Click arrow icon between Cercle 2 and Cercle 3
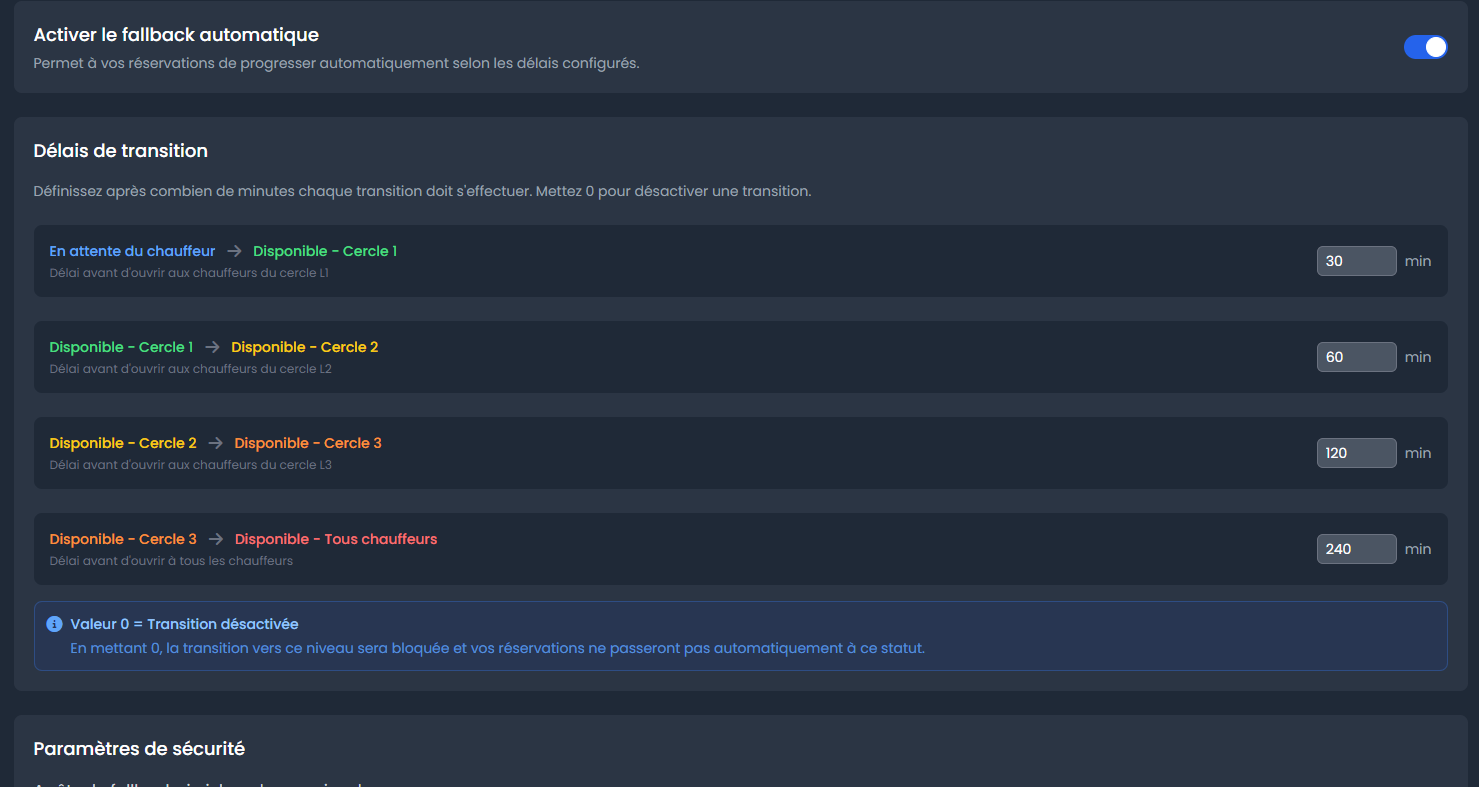1479x787 pixels. [x=216, y=443]
